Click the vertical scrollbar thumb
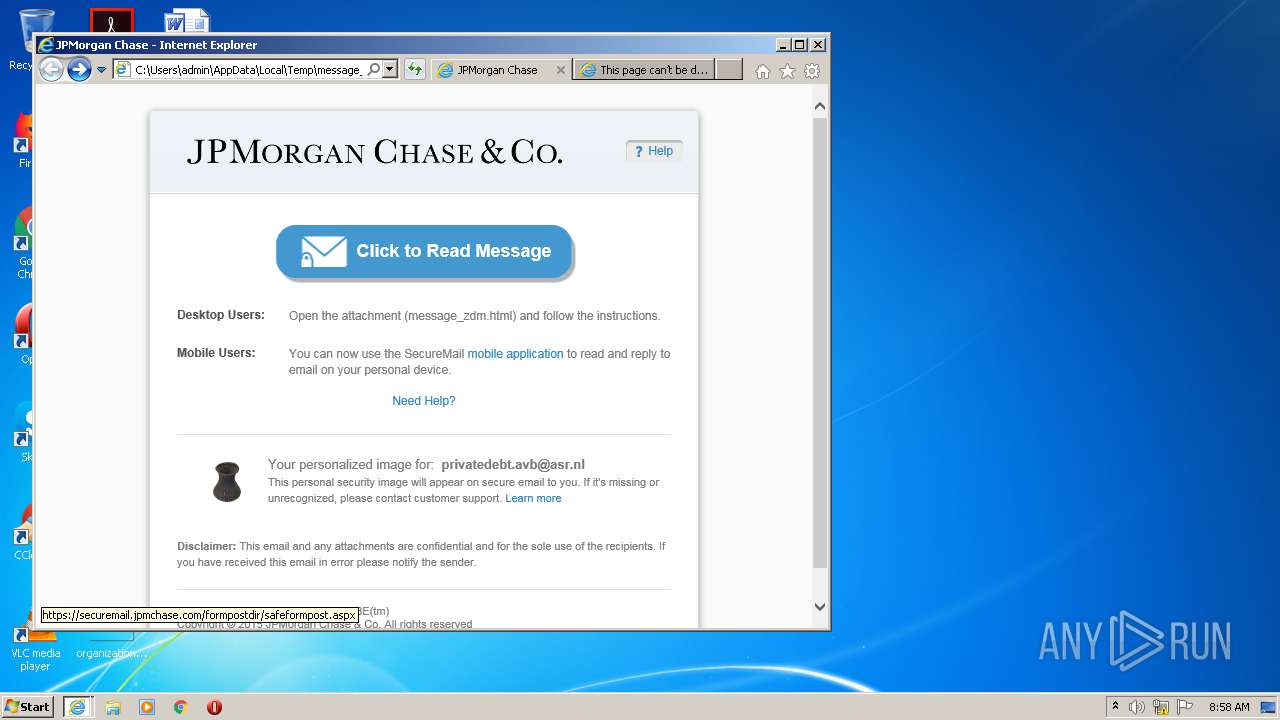Screen dimensions: 1280x720 (x=820, y=342)
